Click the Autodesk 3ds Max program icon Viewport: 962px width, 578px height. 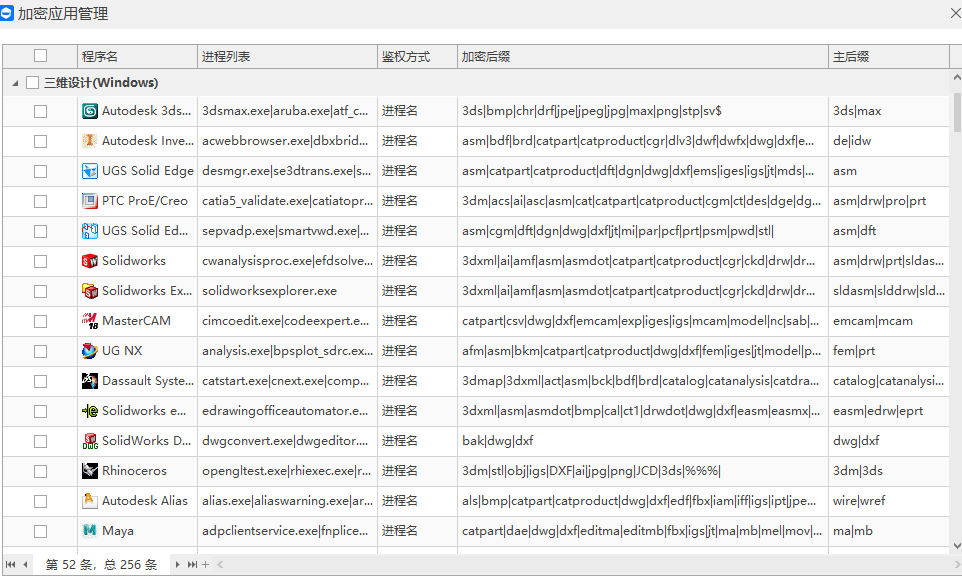90,111
